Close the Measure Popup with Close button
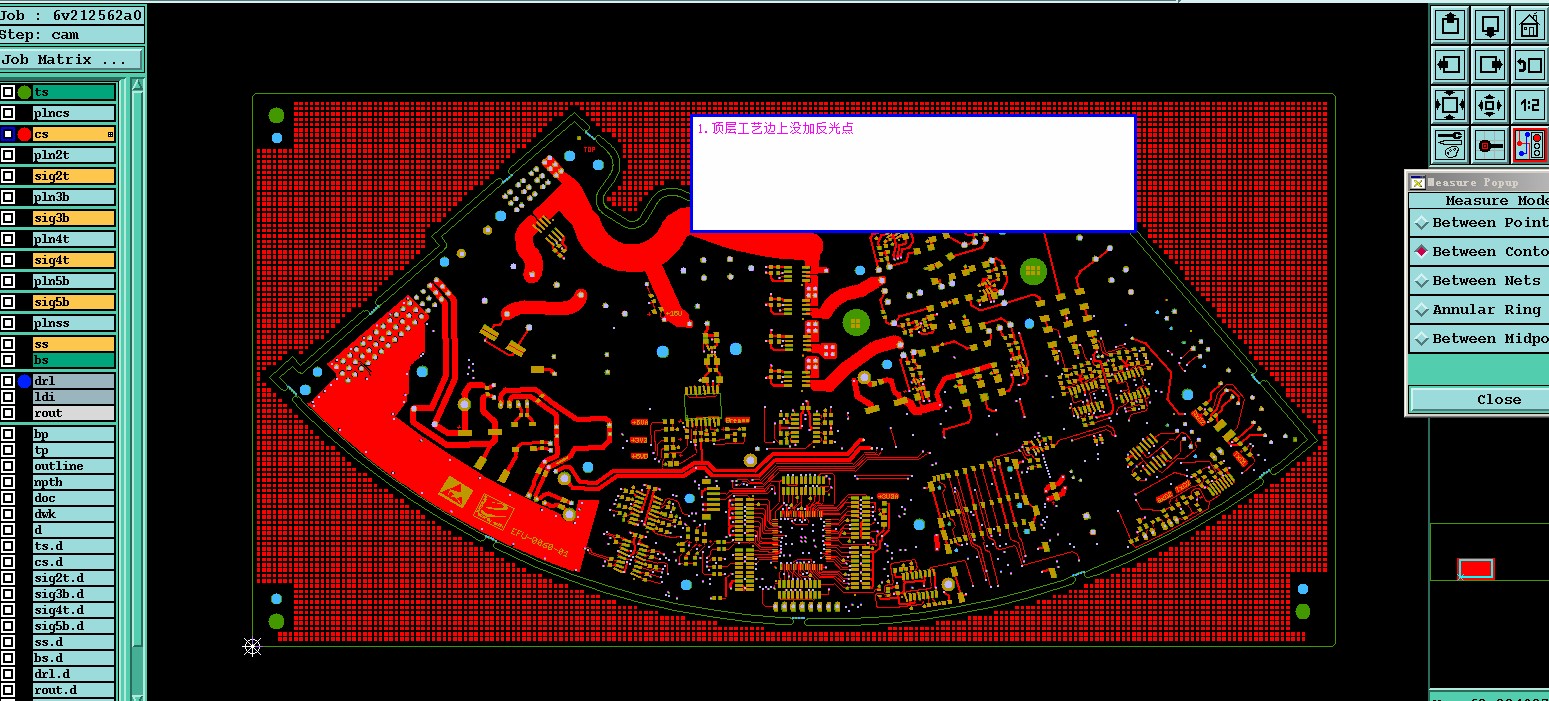Image resolution: width=1549 pixels, height=701 pixels. 1480,399
